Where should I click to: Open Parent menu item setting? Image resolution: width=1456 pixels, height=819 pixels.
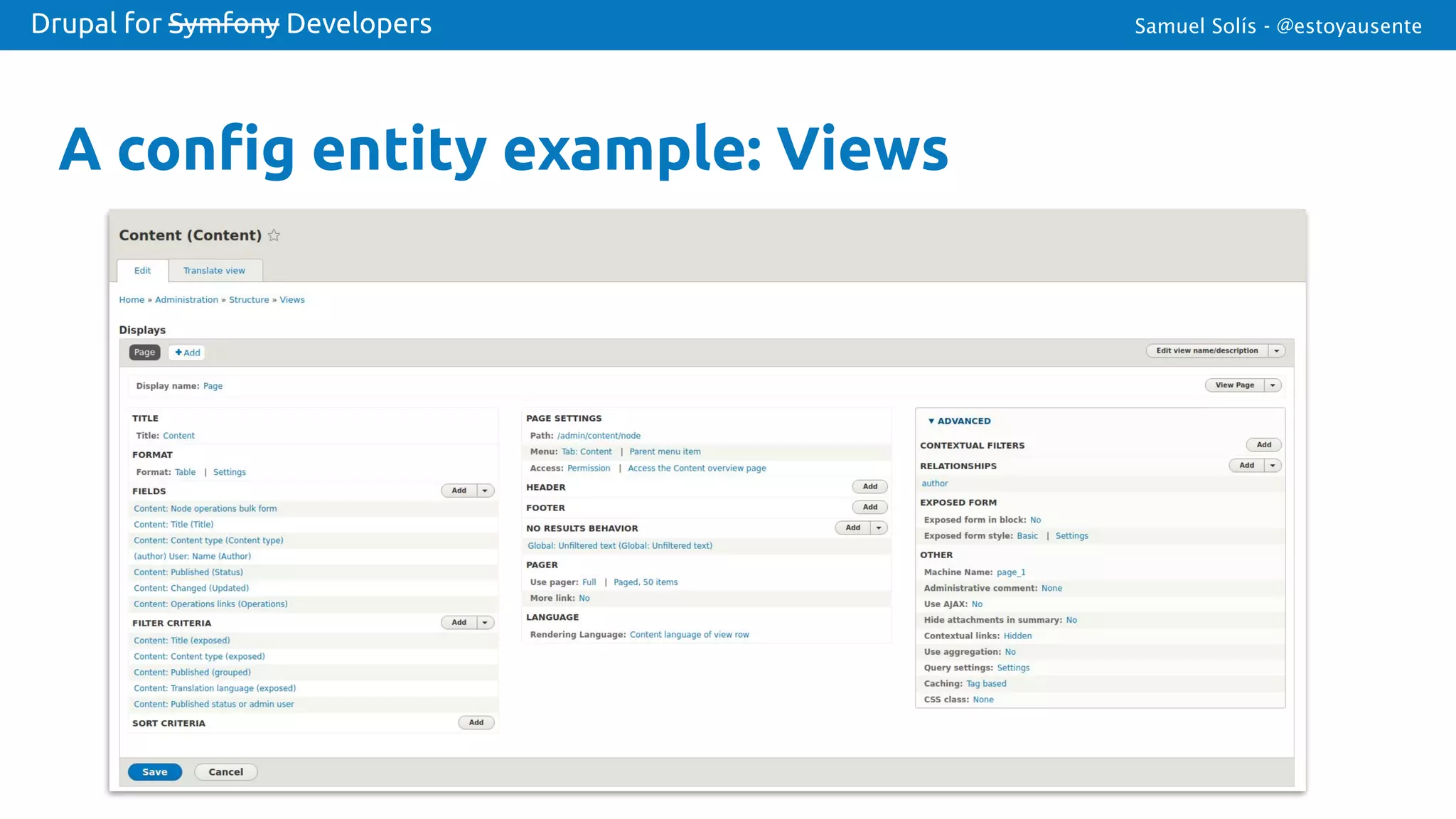[665, 451]
